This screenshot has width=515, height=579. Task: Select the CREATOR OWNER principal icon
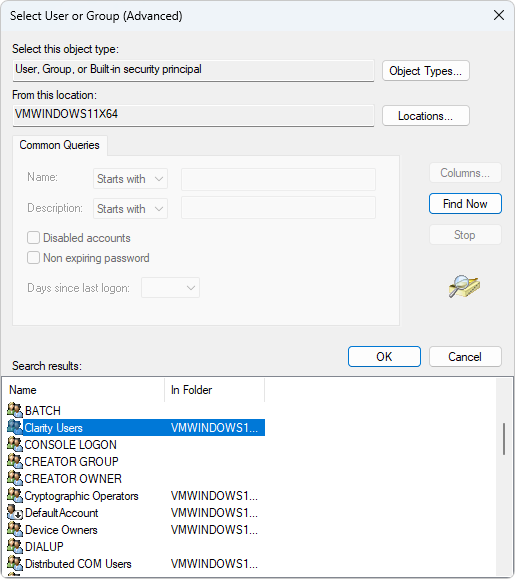click(x=15, y=478)
